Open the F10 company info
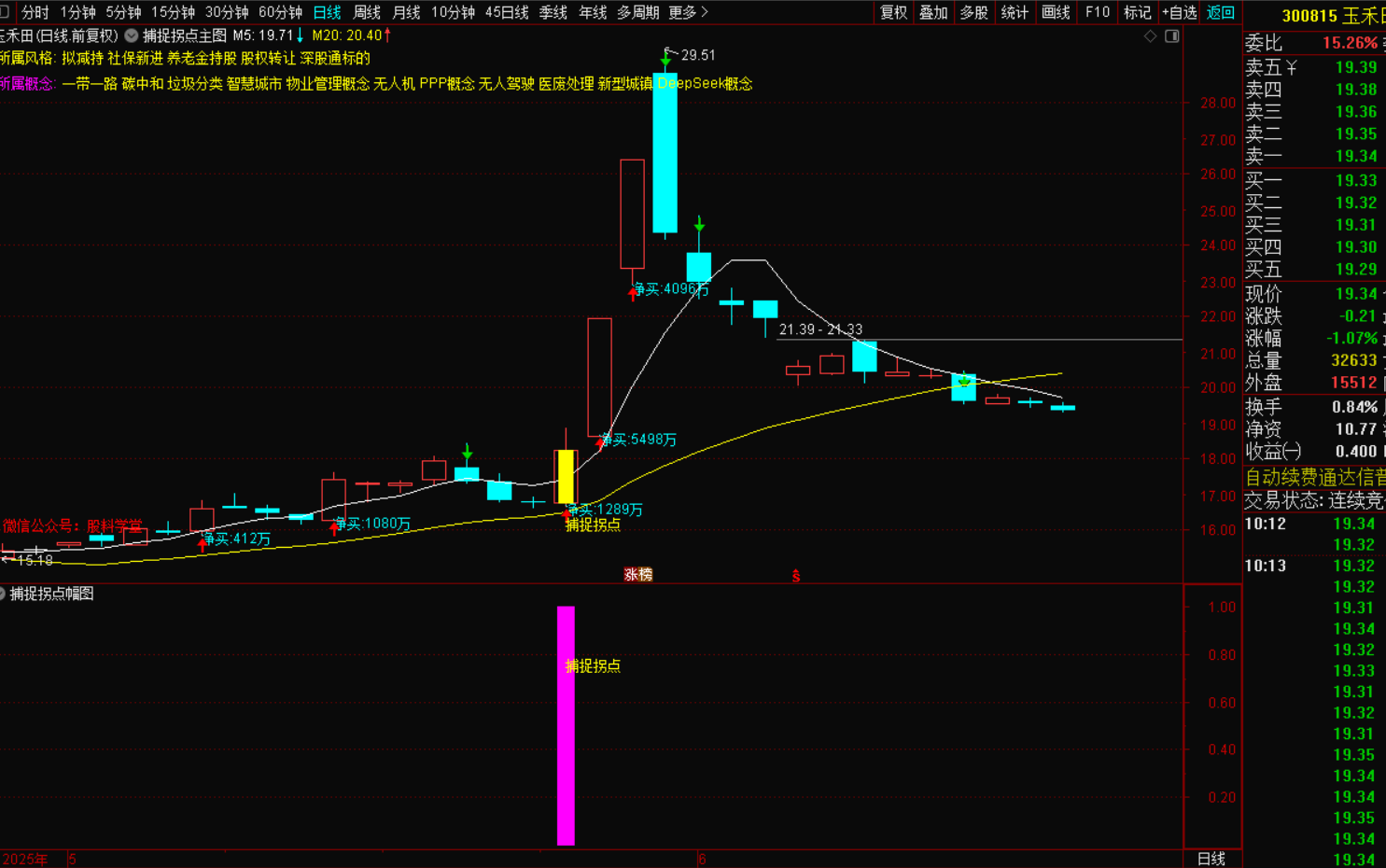Viewport: 1386px width, 868px height. coord(1098,12)
